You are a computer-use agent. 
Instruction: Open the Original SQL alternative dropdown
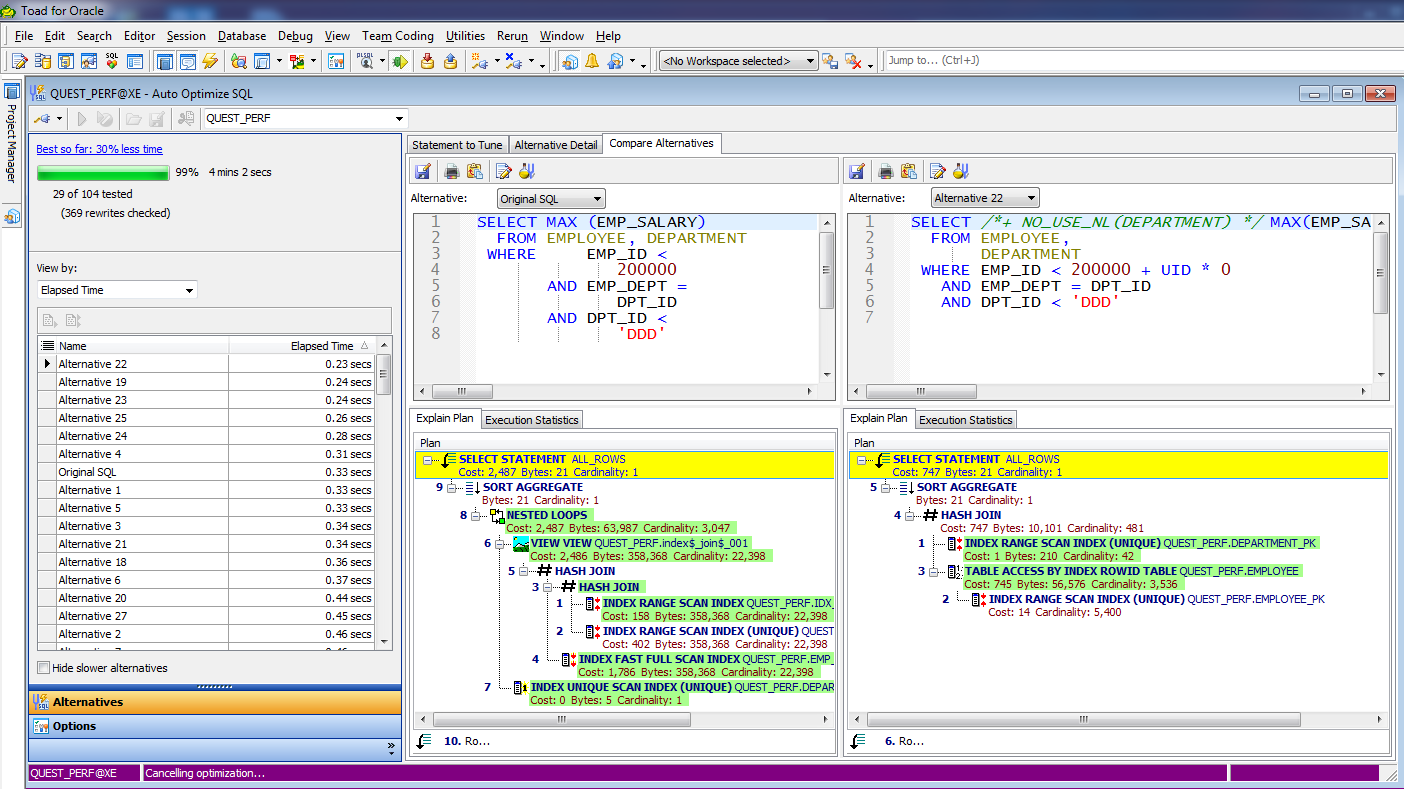pyautogui.click(x=551, y=199)
